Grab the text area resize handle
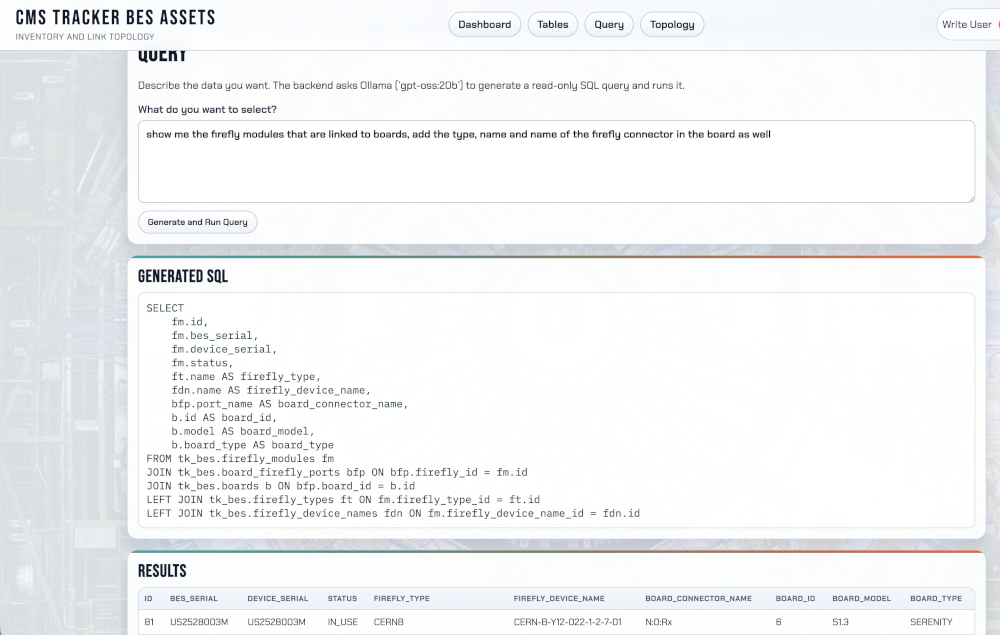 (x=969, y=197)
